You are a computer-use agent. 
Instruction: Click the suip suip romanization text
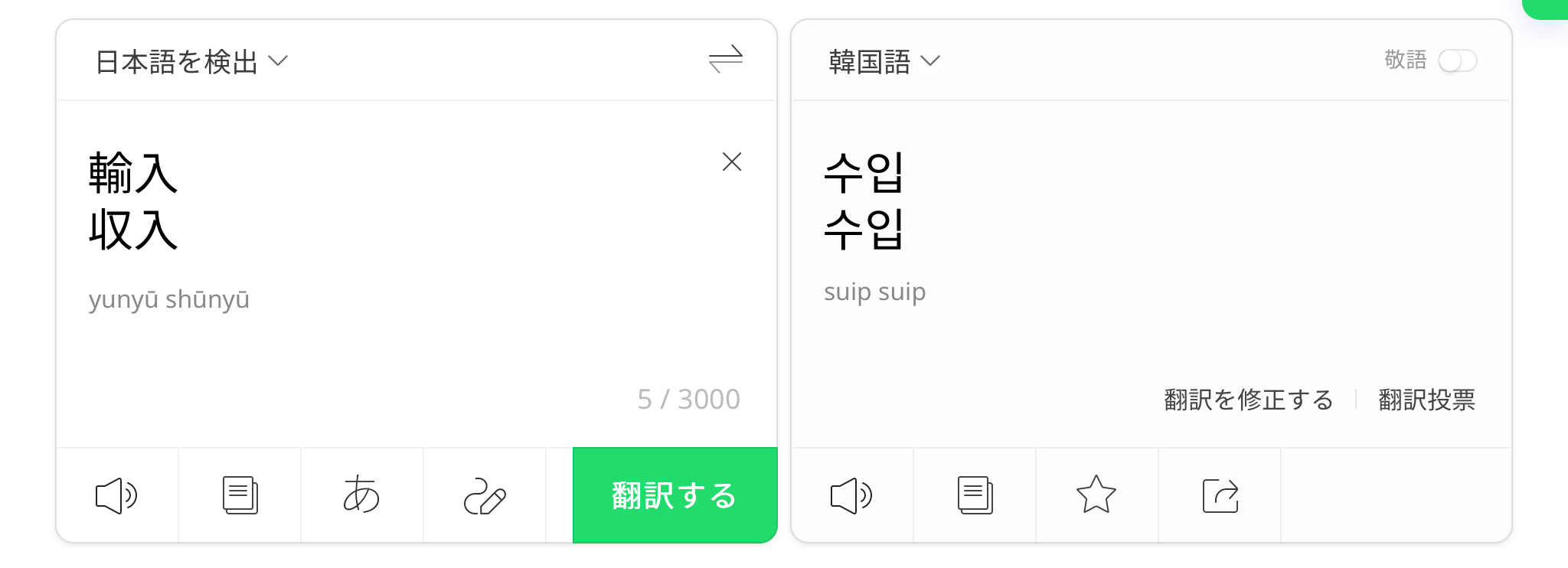[x=875, y=292]
